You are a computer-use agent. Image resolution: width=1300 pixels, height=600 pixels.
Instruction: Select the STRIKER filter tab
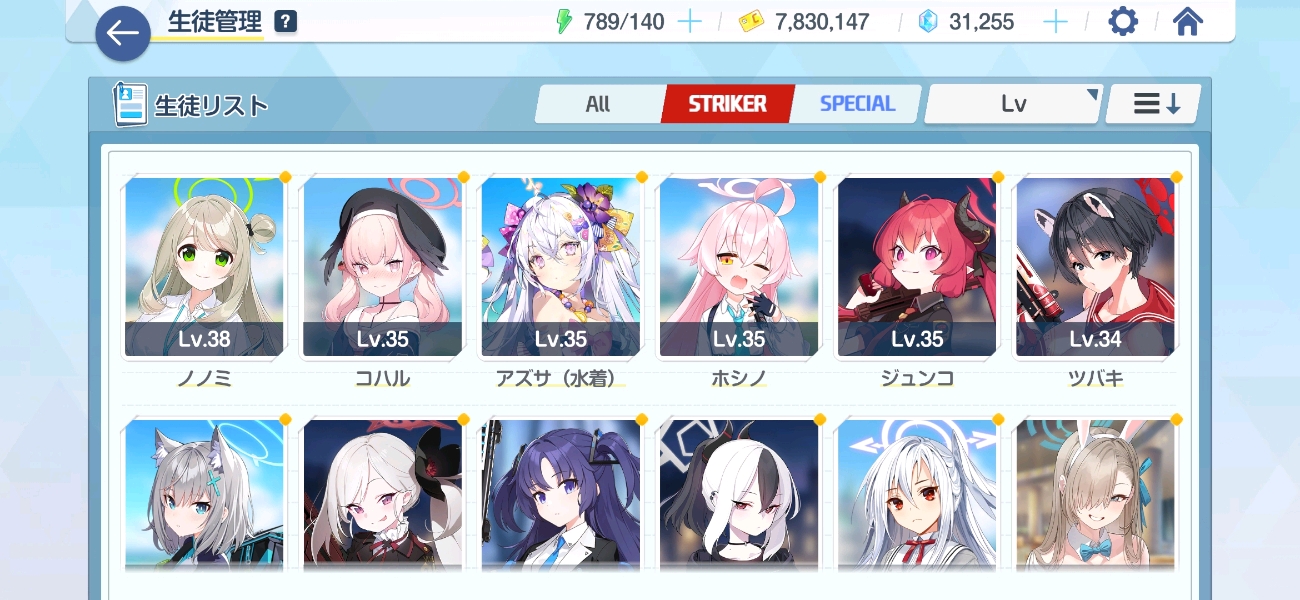pyautogui.click(x=727, y=103)
